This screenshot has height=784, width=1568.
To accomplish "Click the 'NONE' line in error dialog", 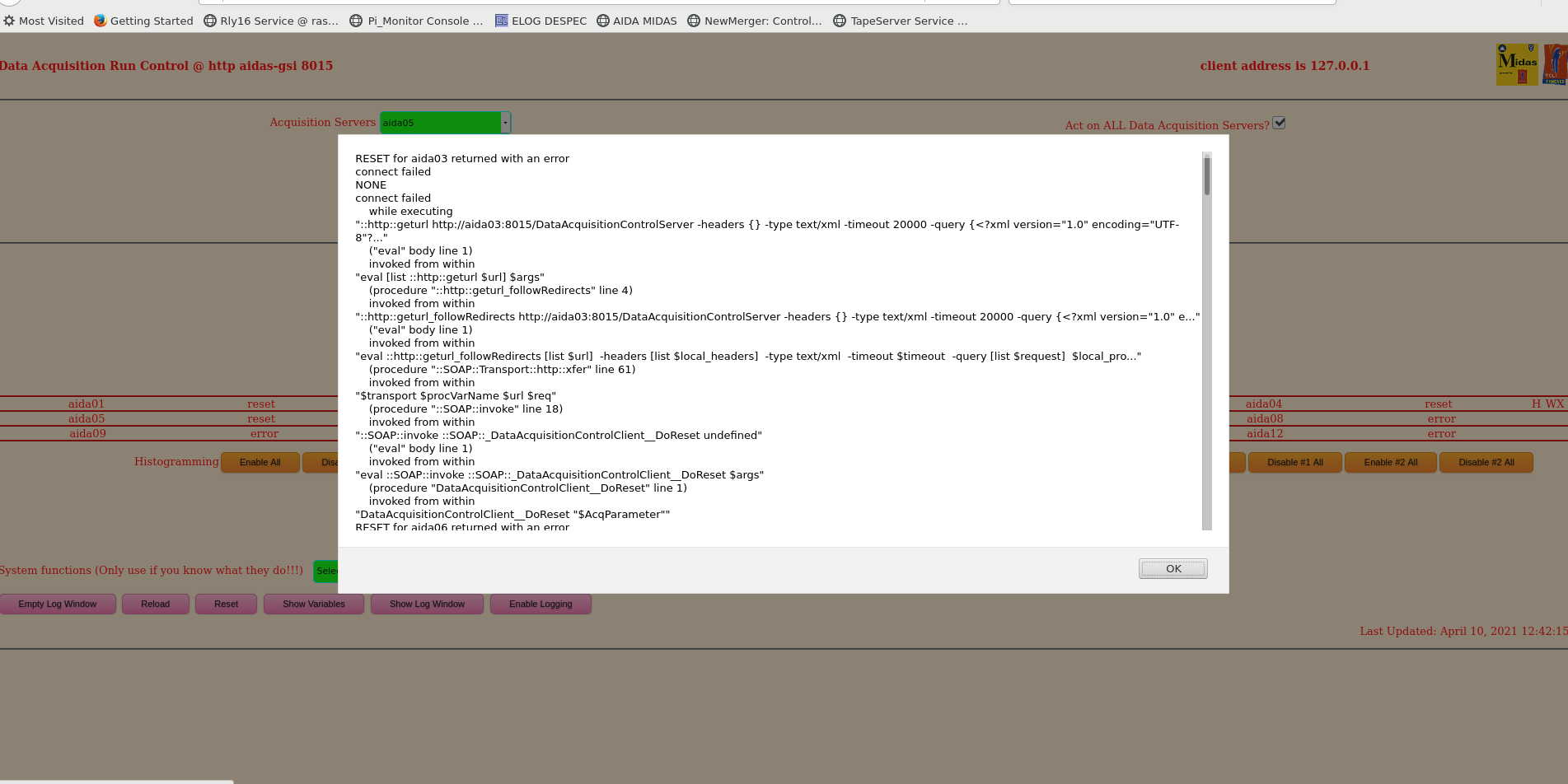I will click(371, 184).
